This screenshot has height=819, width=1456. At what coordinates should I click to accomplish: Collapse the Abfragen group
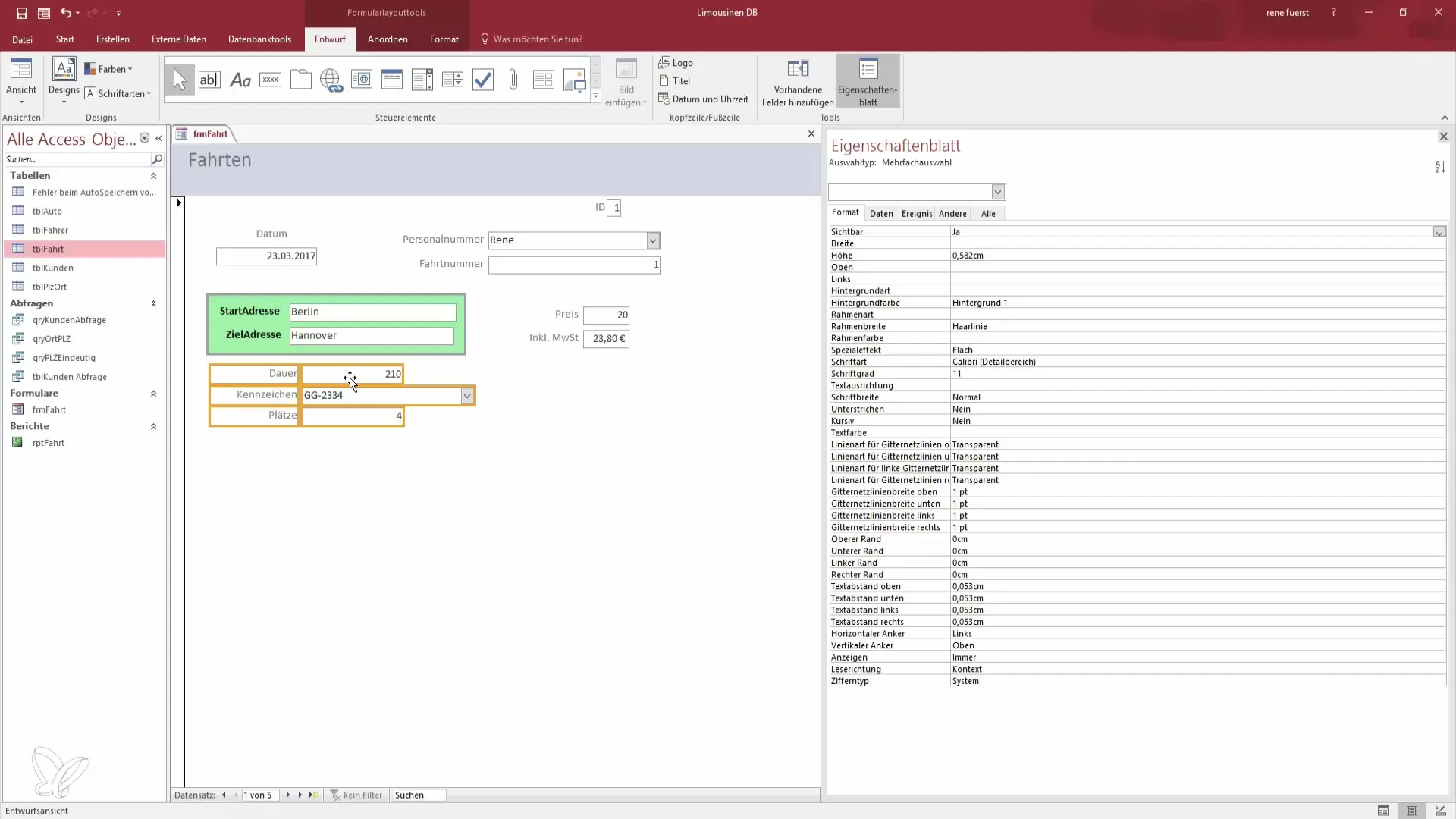153,303
